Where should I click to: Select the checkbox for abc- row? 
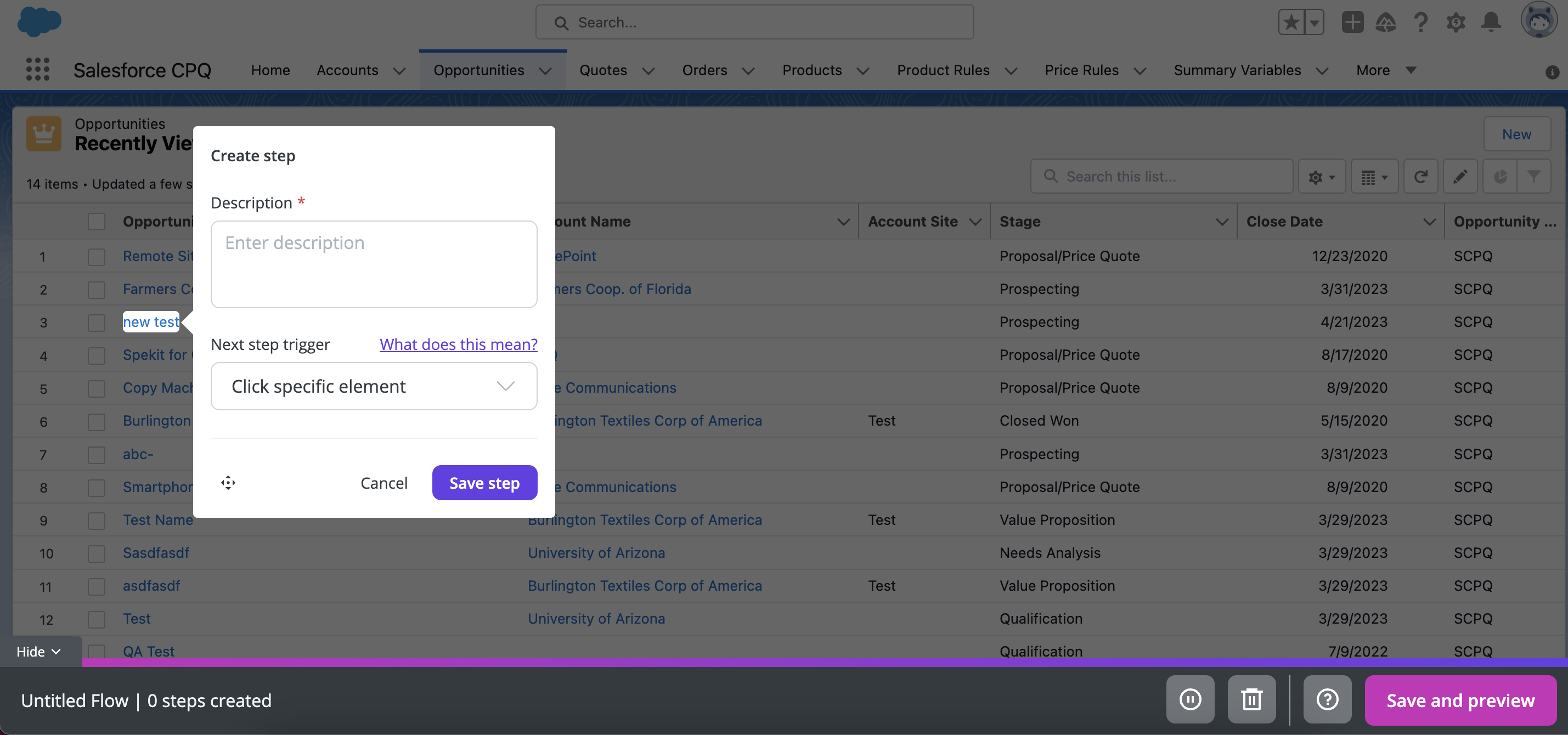(96, 454)
